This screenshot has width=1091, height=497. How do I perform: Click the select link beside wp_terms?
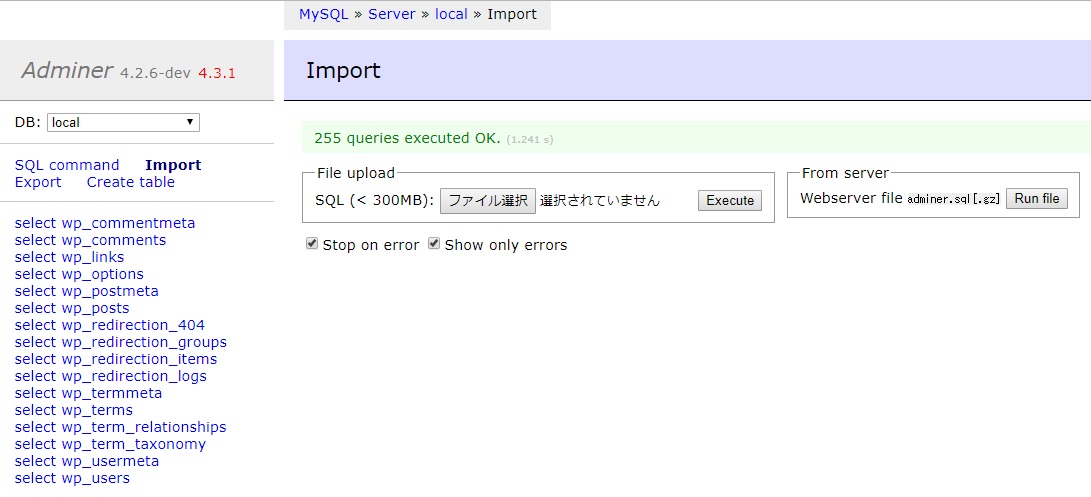35,410
